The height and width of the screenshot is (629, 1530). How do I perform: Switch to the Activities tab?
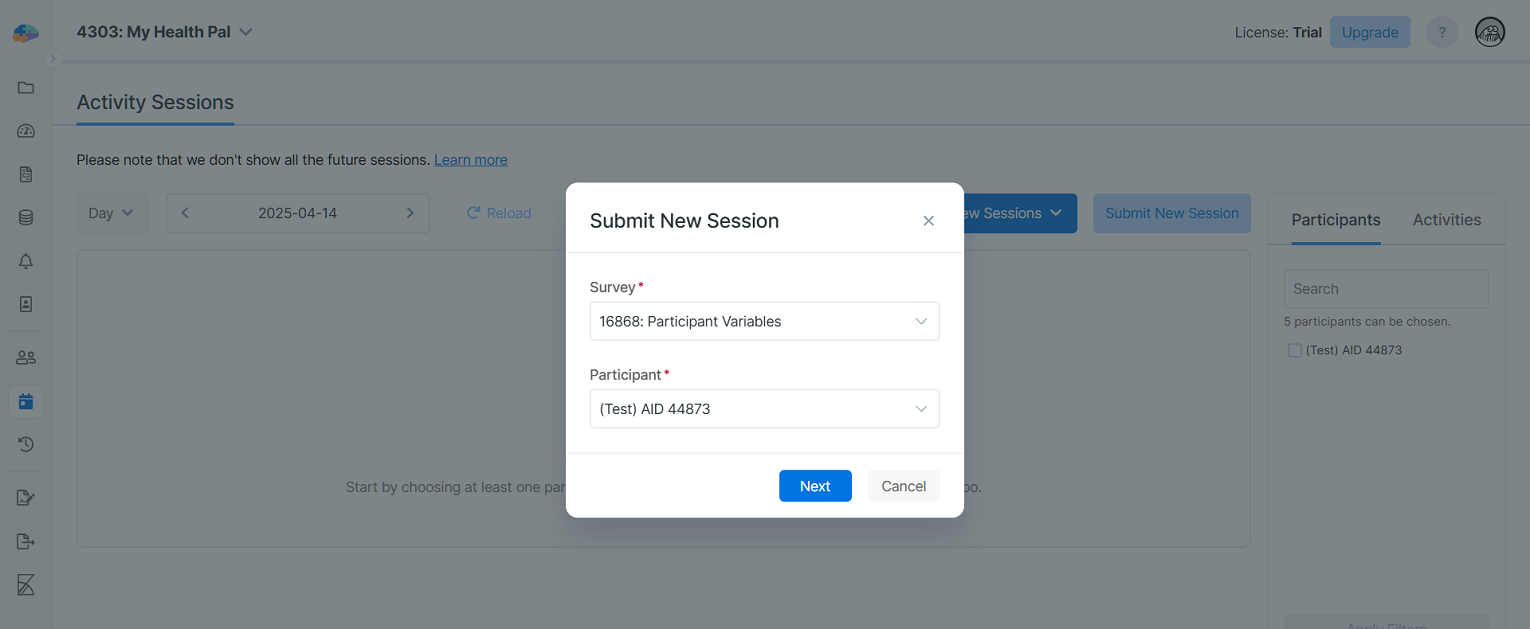point(1446,219)
